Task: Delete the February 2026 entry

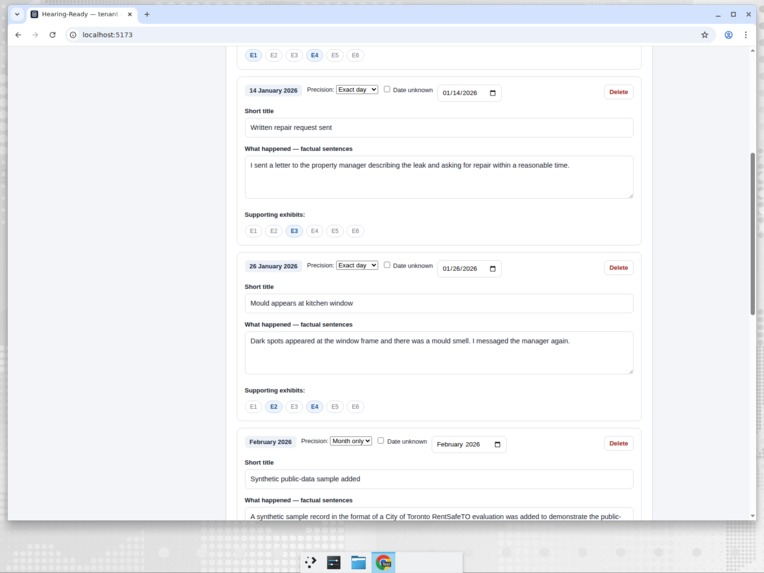Action: [618, 444]
